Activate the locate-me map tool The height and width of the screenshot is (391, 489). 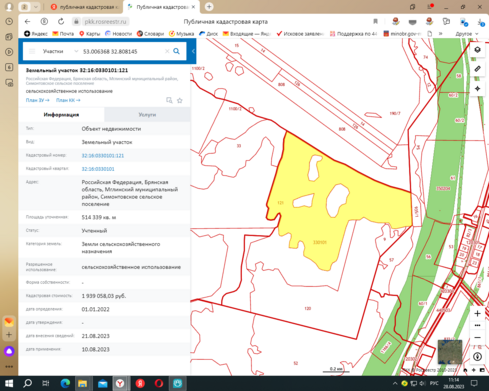coord(477,89)
